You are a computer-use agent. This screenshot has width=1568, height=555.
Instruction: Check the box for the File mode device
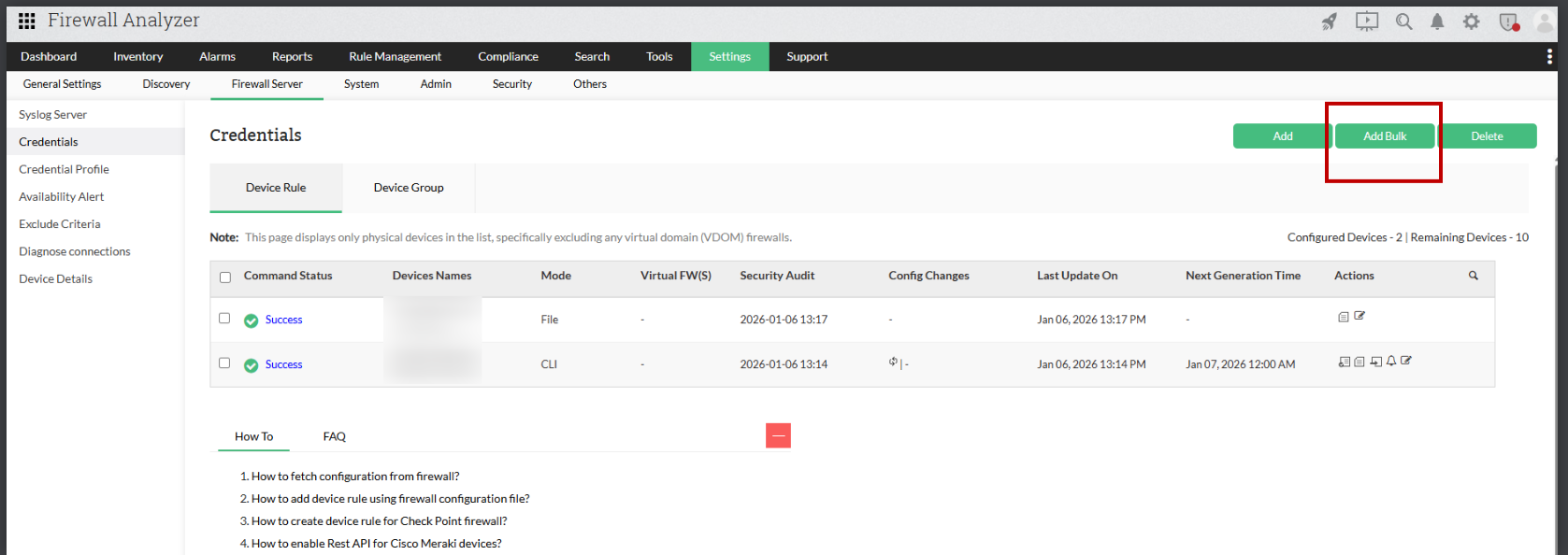[x=224, y=318]
